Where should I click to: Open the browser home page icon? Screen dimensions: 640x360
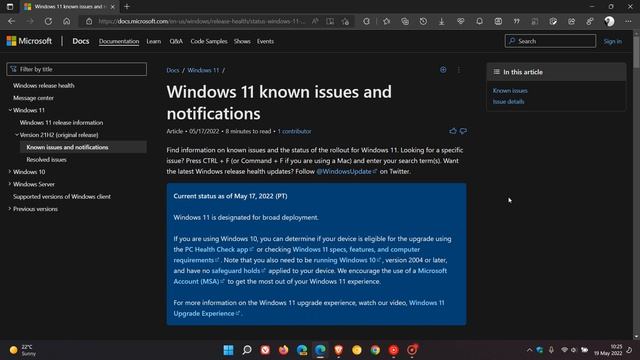coord(67,21)
